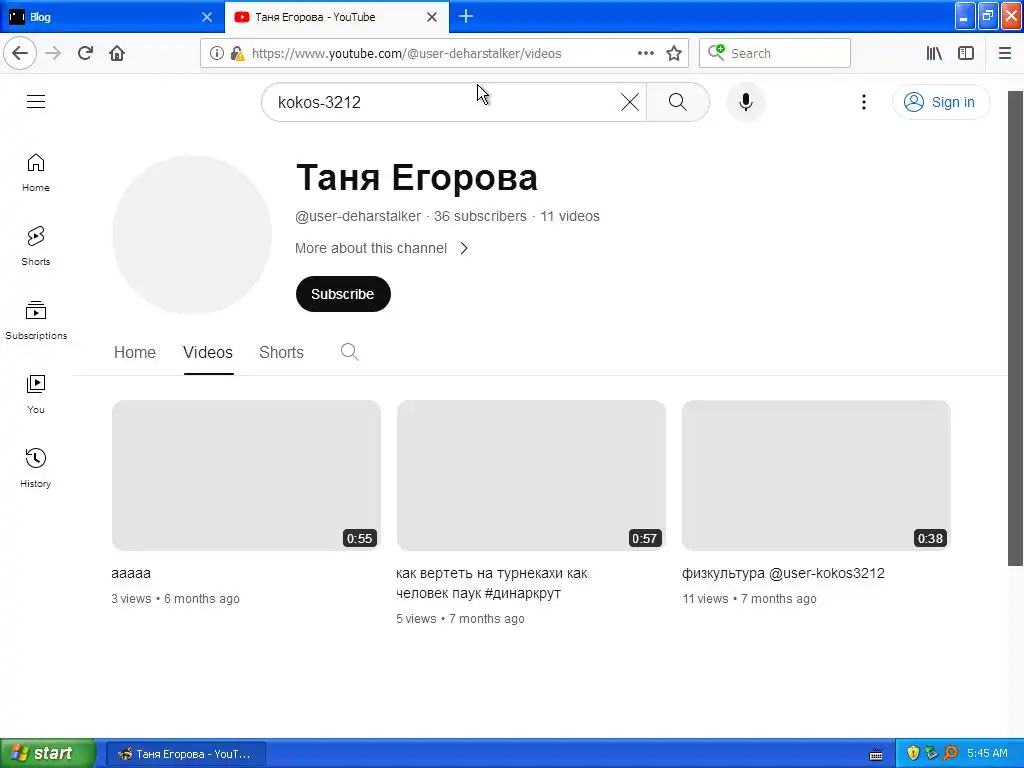This screenshot has height=768, width=1024.
Task: Open tray icon with orange magnifier
Action: click(x=950, y=753)
